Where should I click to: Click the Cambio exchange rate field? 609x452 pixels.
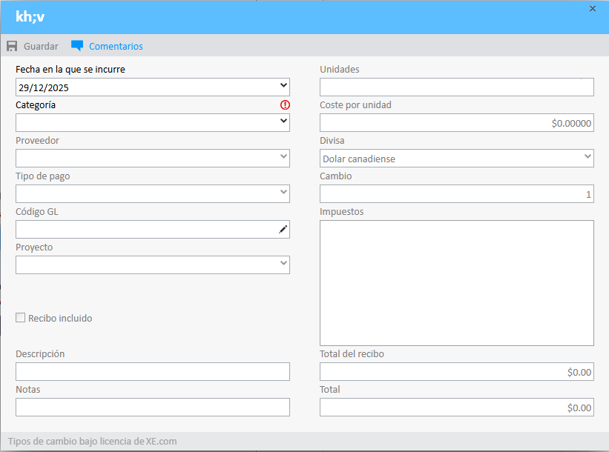[456, 194]
